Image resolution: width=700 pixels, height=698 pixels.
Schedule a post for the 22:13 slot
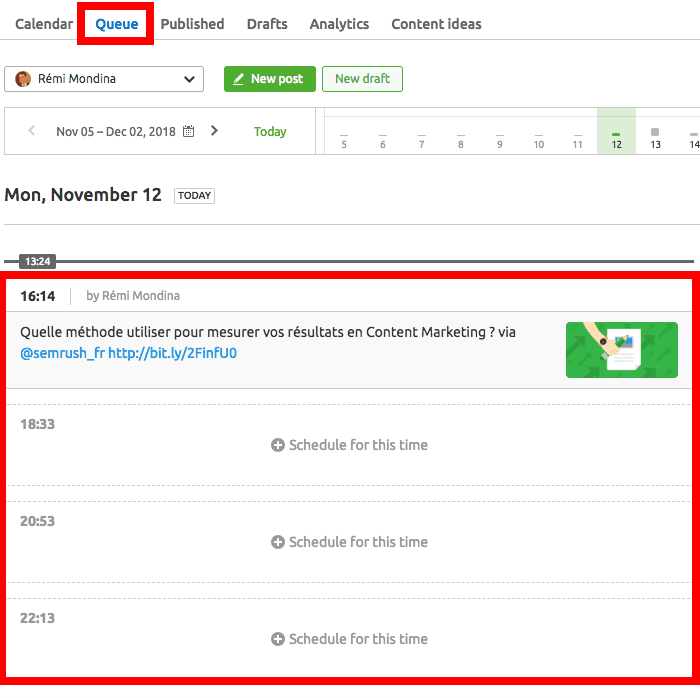[349, 639]
